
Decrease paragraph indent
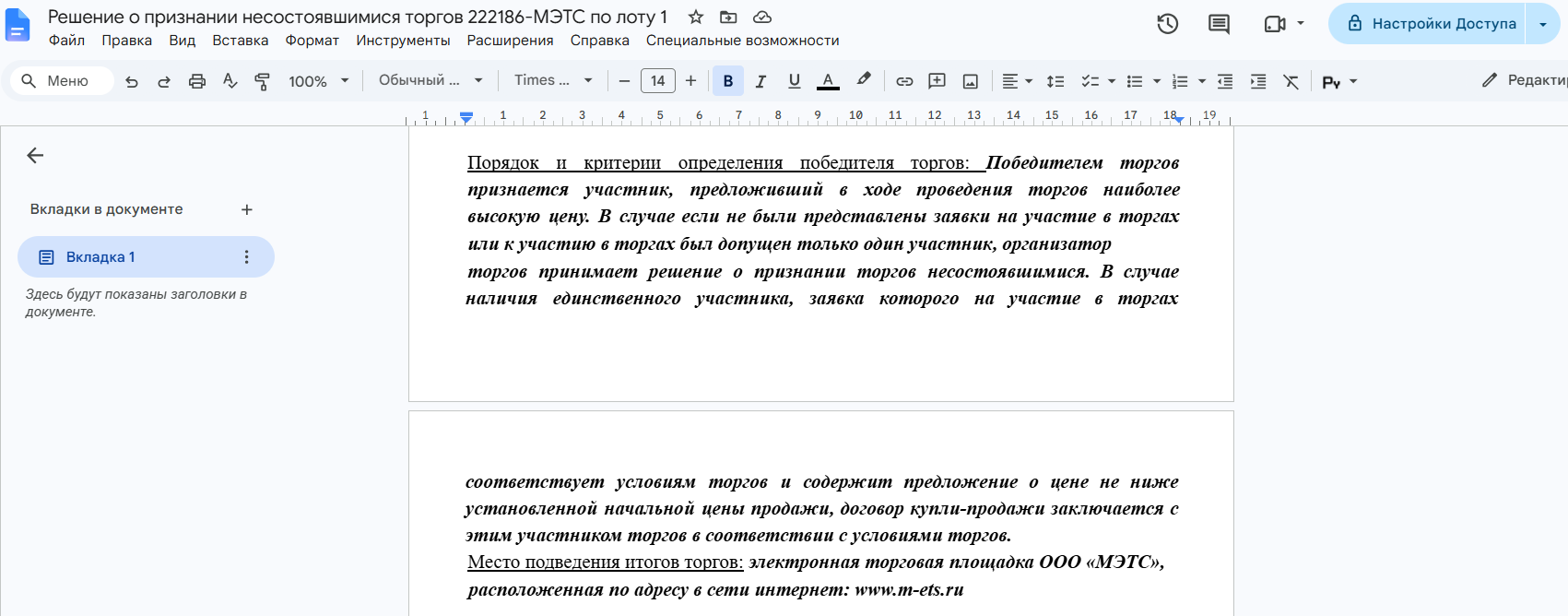click(1225, 81)
